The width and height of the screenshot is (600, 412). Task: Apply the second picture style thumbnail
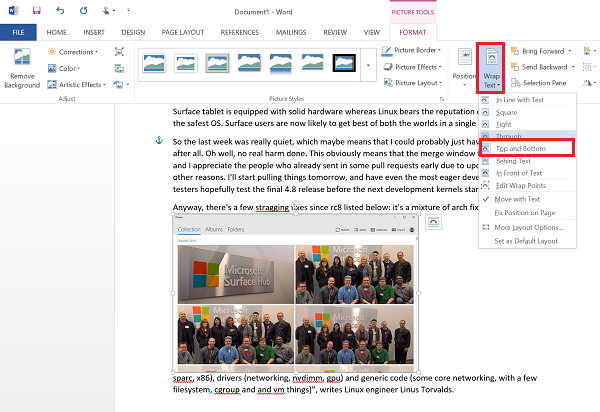coord(186,63)
